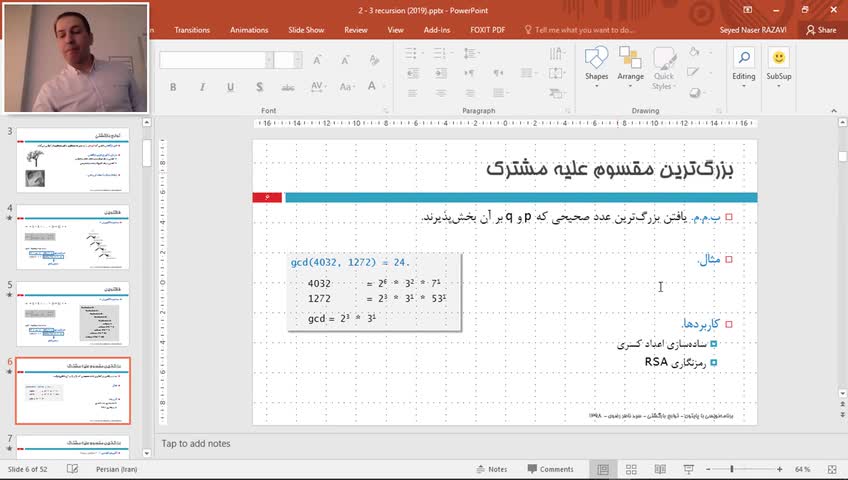848x480 pixels.
Task: Open Change Case Aa menu
Action: point(346,86)
